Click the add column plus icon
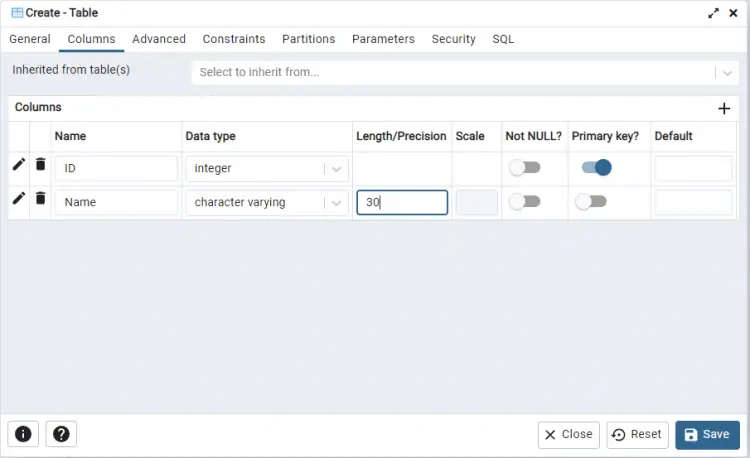The image size is (750, 458). [x=724, y=108]
